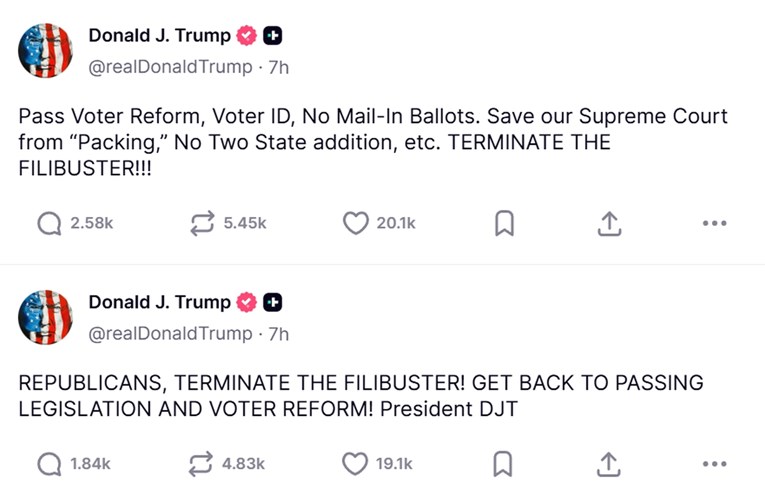Open Donald J. Trump name on first post
Screen dimensions: 765x502
(159, 36)
